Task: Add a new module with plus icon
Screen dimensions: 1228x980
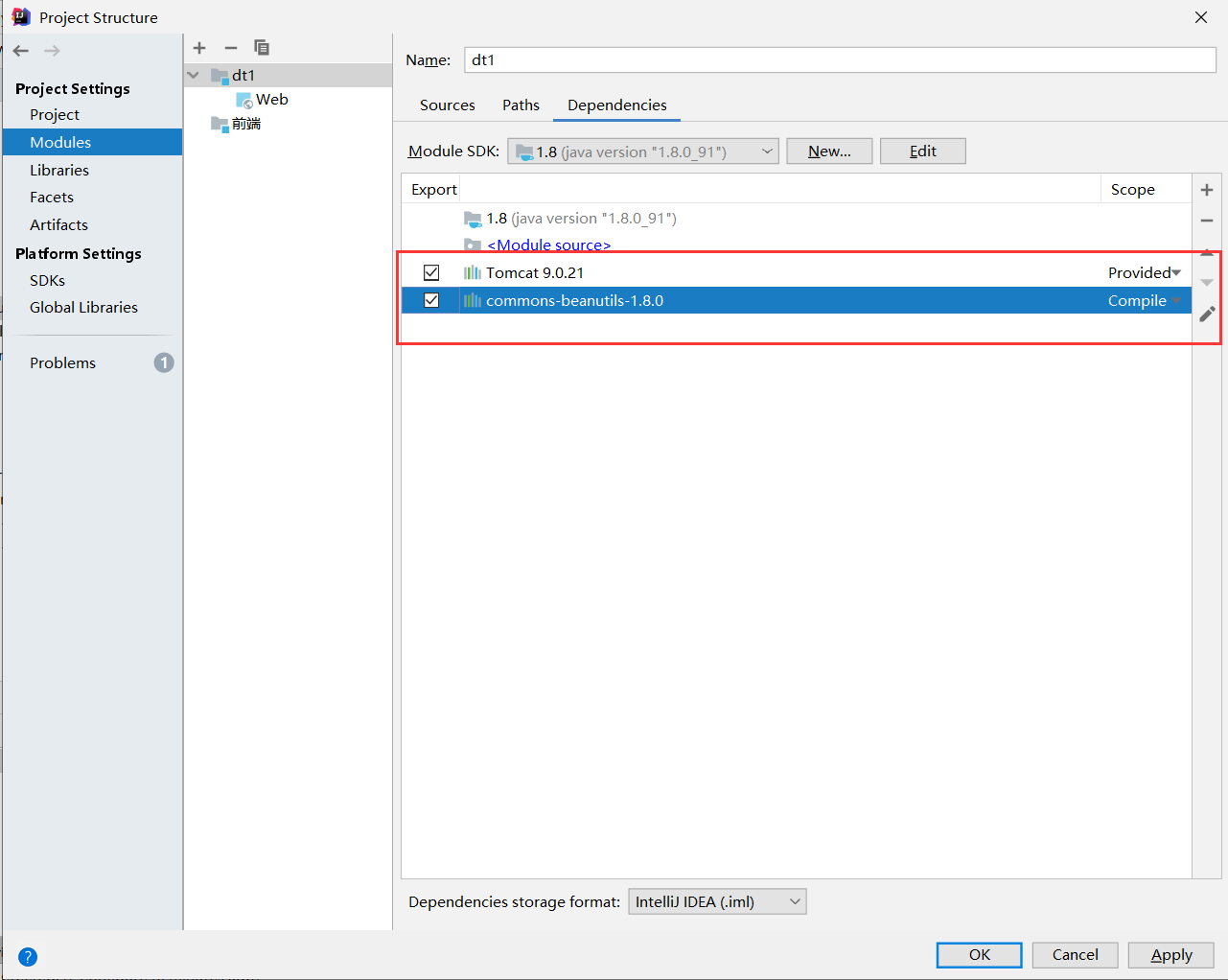Action: point(199,48)
